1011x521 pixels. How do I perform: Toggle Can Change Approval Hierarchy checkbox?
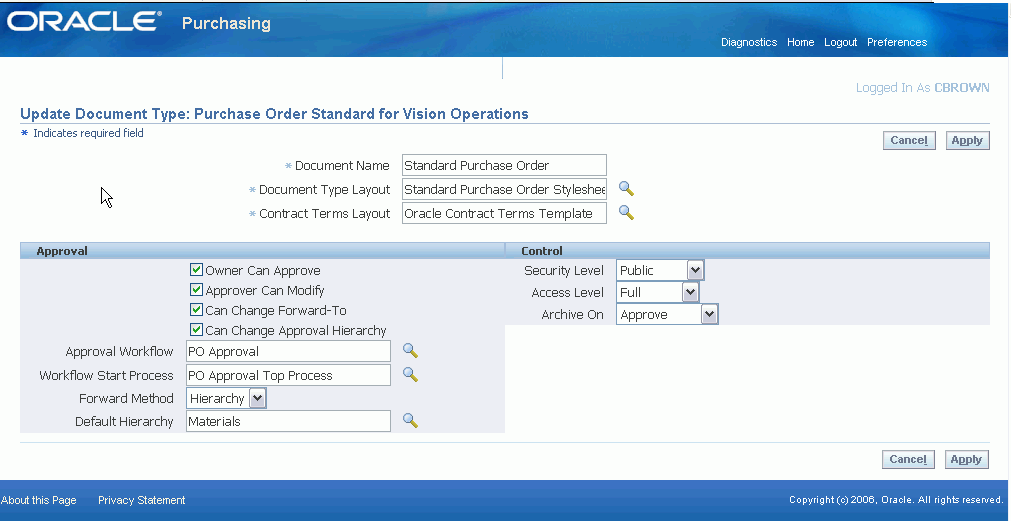click(197, 329)
